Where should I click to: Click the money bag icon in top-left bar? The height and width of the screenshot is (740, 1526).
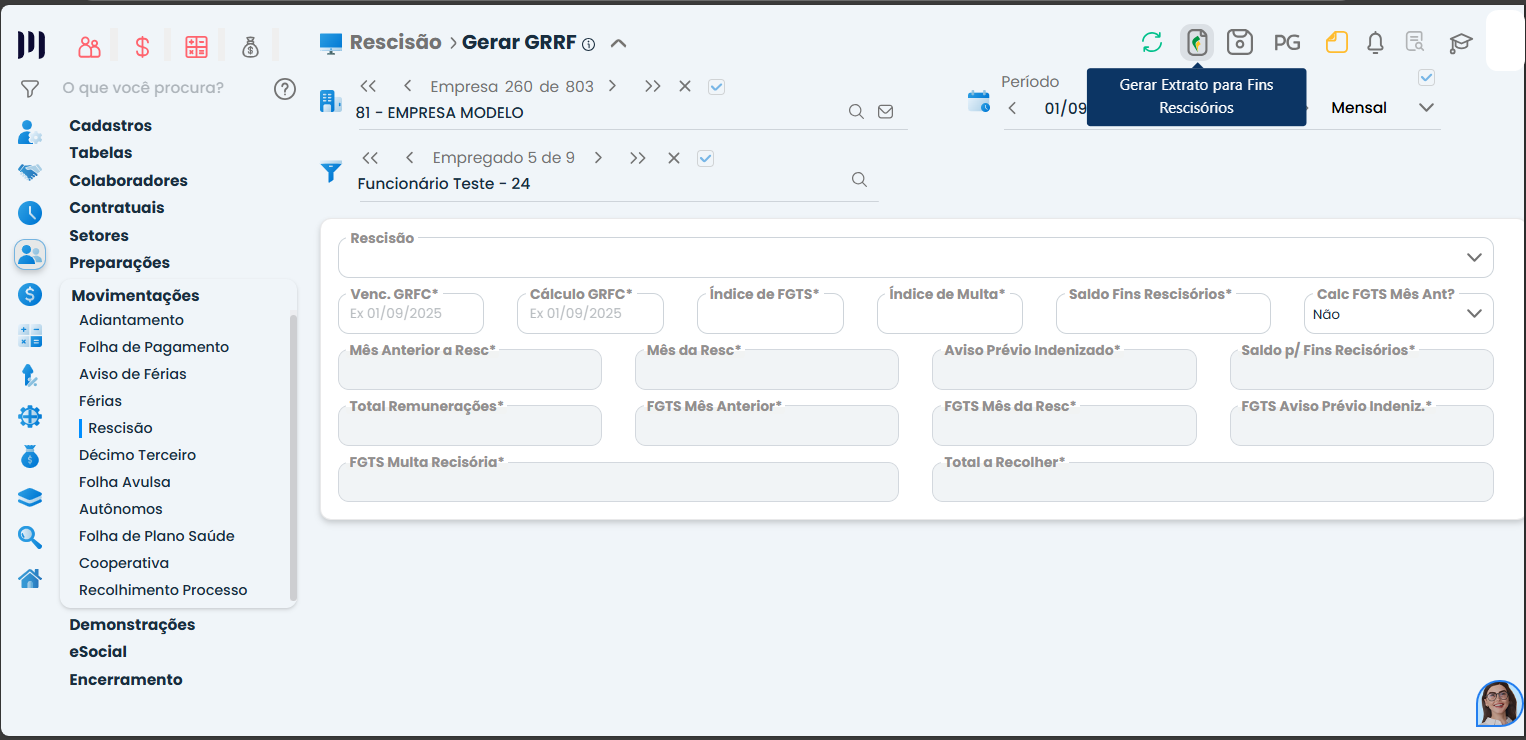pos(250,47)
